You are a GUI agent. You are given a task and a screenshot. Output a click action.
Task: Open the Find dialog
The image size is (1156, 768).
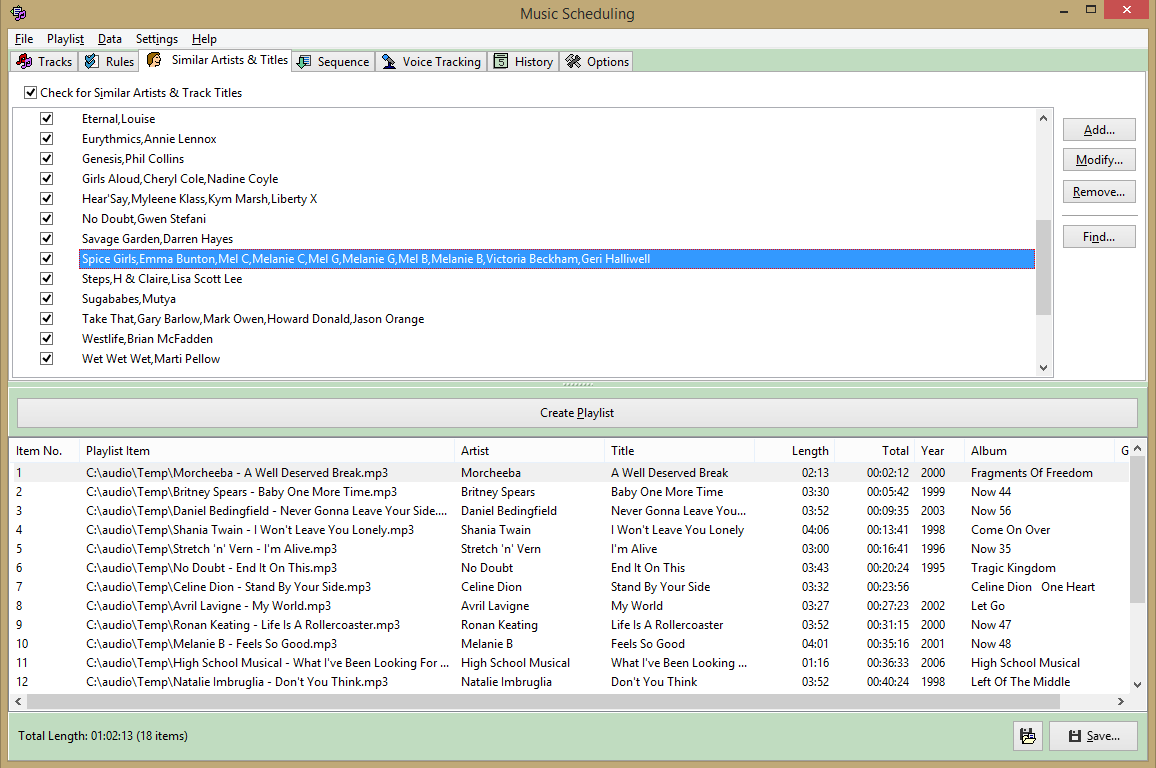point(1098,236)
